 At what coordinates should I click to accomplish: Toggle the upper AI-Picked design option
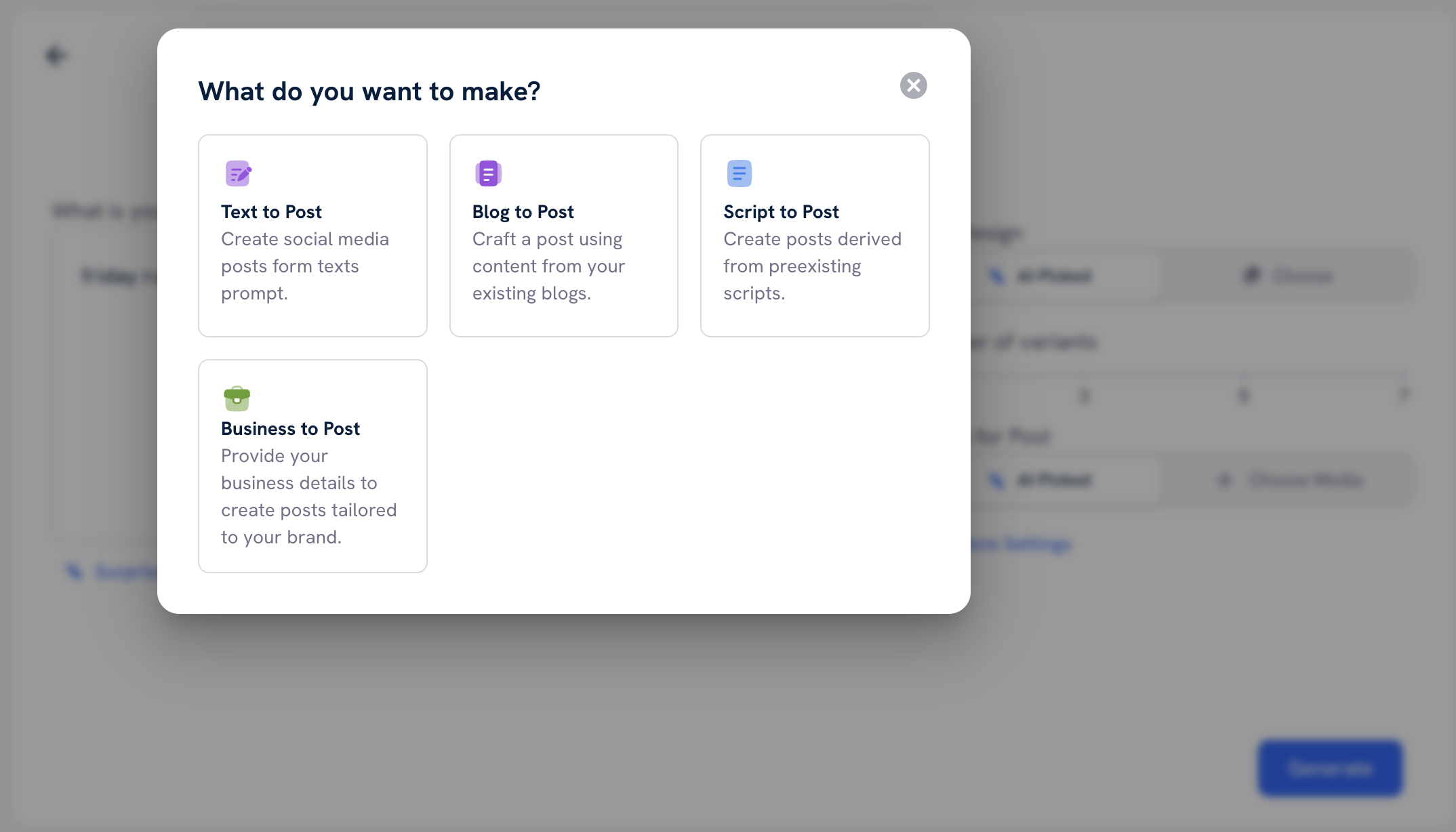(x=1054, y=276)
